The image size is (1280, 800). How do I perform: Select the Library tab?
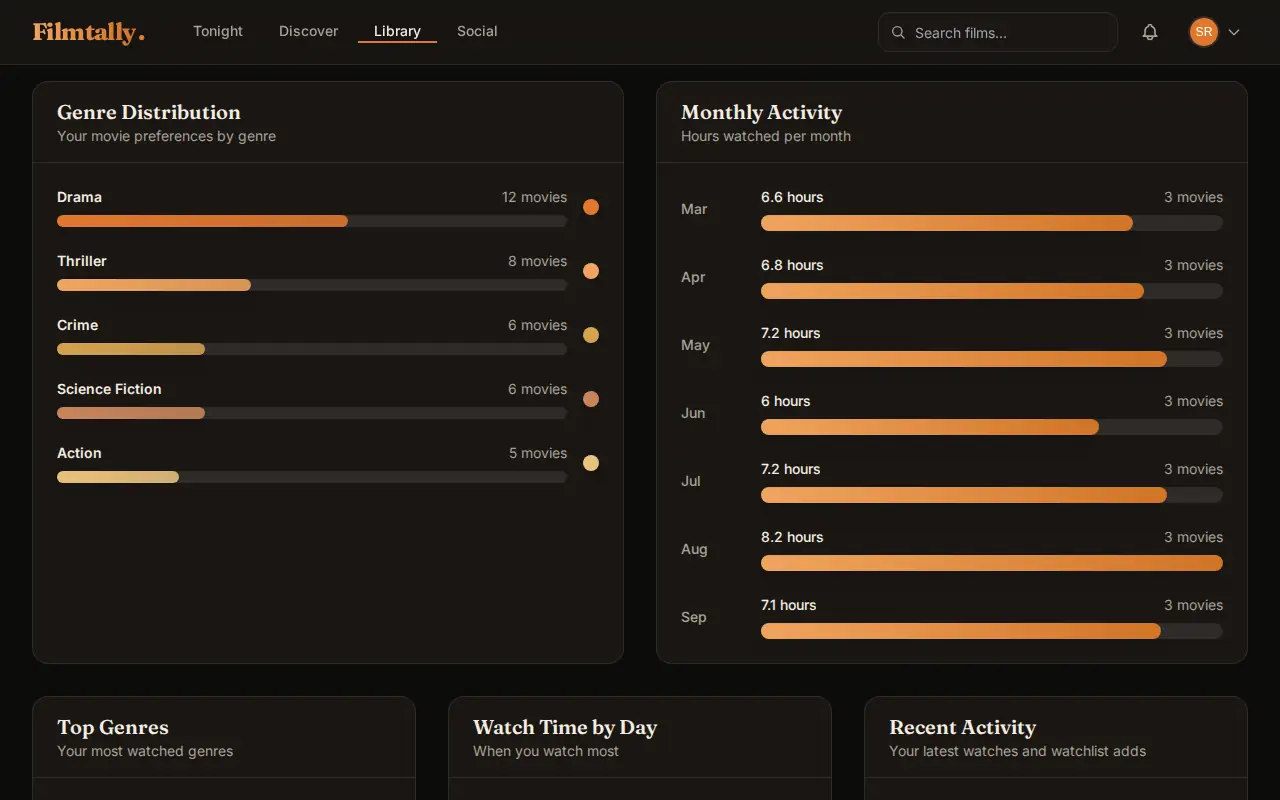click(x=397, y=31)
